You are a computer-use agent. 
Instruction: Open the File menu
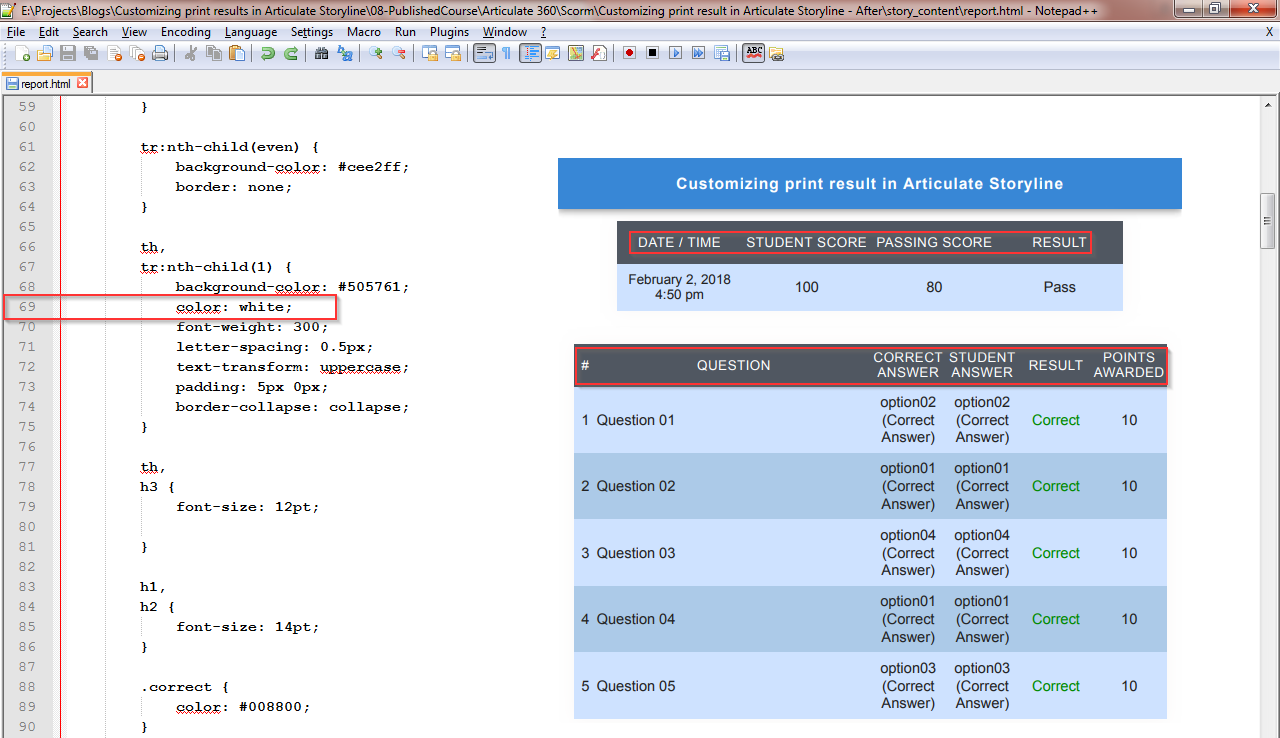16,32
